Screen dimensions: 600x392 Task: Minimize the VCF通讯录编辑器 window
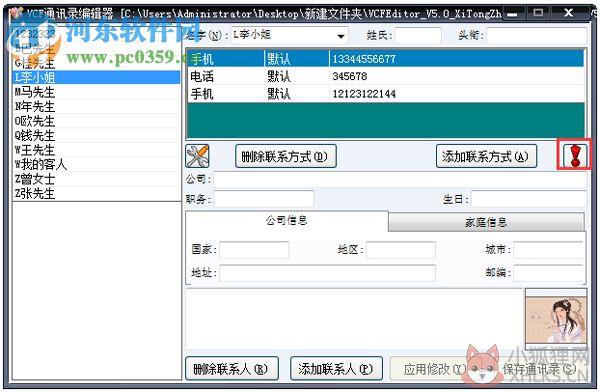(x=513, y=14)
